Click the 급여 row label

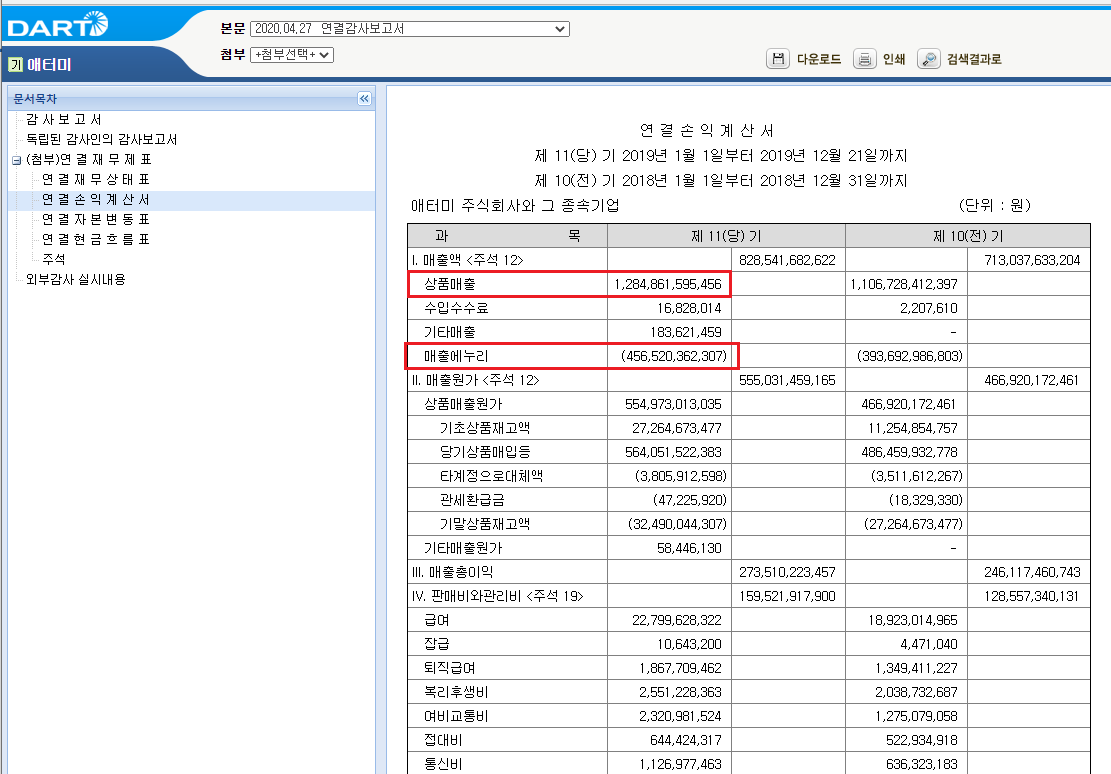(436, 620)
